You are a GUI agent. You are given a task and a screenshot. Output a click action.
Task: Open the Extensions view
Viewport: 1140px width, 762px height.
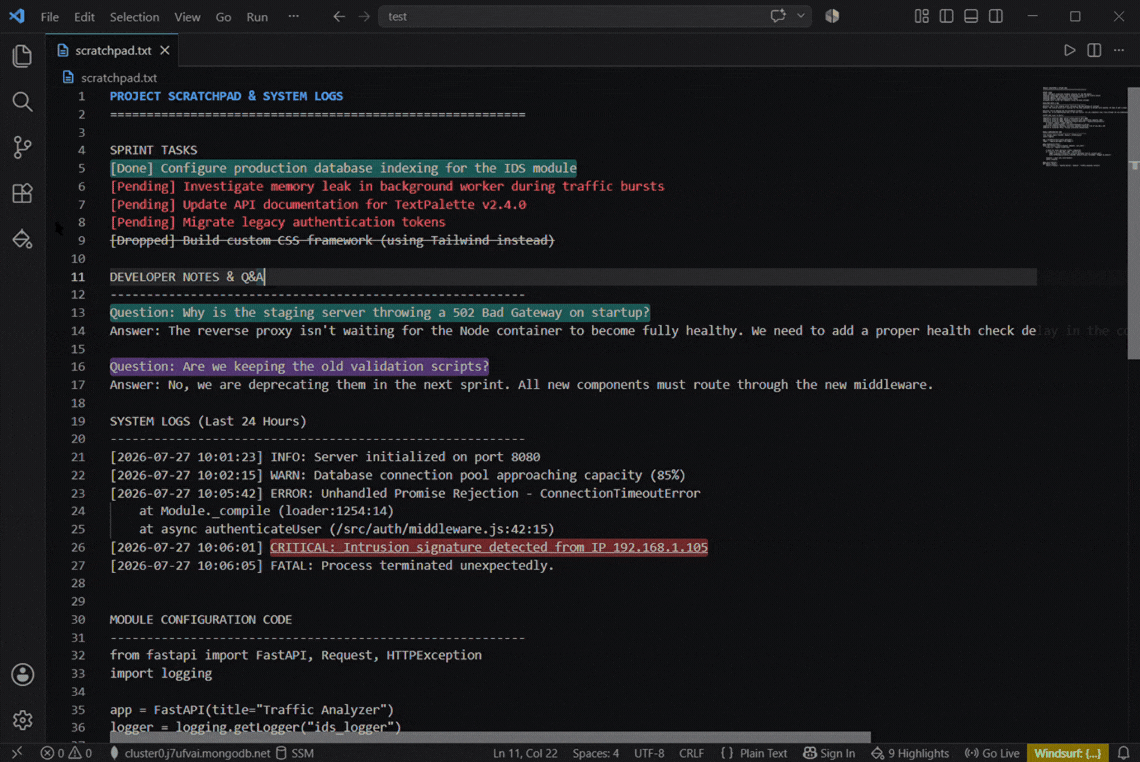point(23,193)
